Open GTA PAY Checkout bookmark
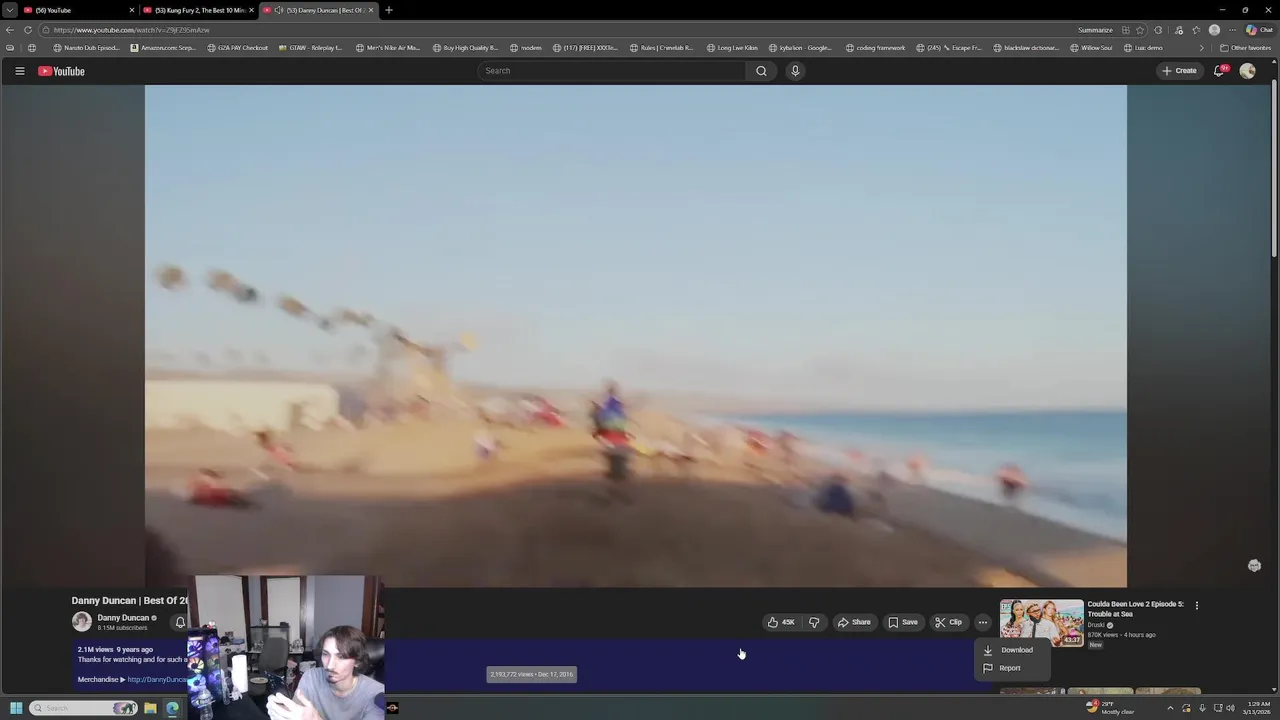The width and height of the screenshot is (1280, 720). tap(237, 48)
